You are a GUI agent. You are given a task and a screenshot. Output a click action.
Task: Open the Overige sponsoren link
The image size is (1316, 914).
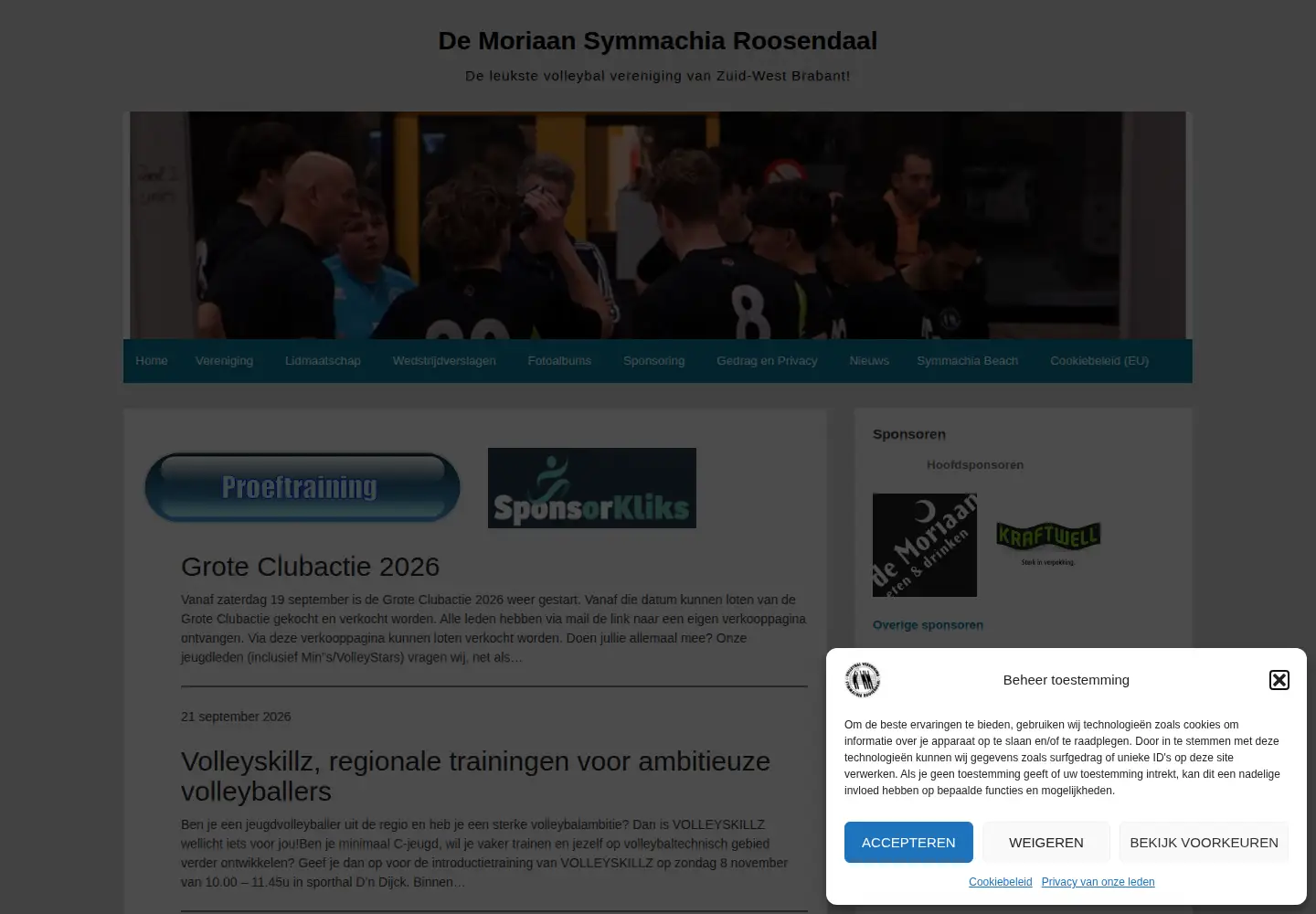tap(928, 625)
